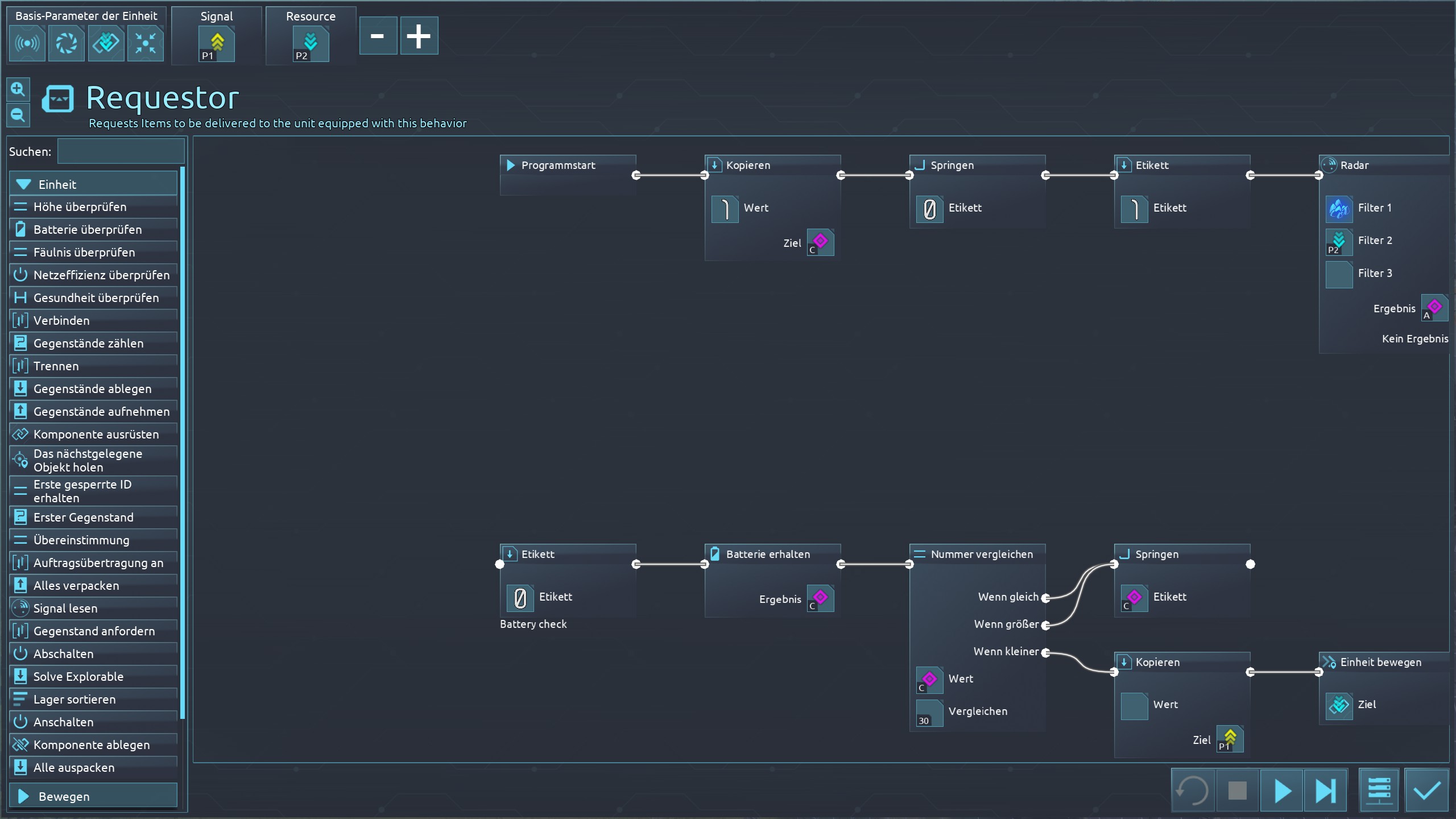The width and height of the screenshot is (1456, 819).
Task: Click the zoom in magnifier icon
Action: coord(18,89)
